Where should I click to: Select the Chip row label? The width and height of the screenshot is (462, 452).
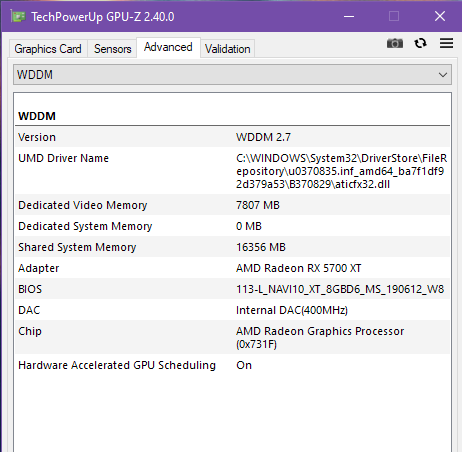[30, 331]
